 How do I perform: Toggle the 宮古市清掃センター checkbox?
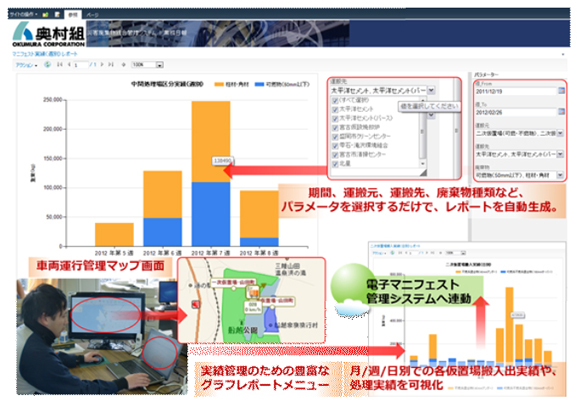[335, 155]
